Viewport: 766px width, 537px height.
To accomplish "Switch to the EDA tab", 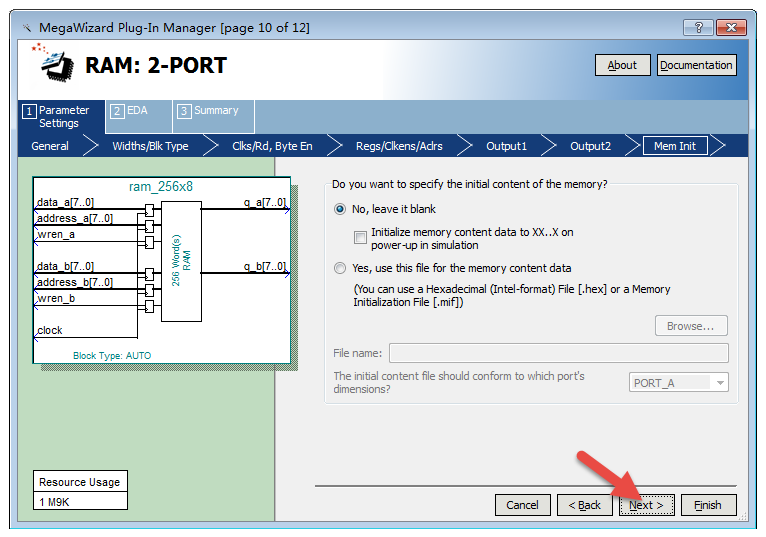I will [x=139, y=116].
